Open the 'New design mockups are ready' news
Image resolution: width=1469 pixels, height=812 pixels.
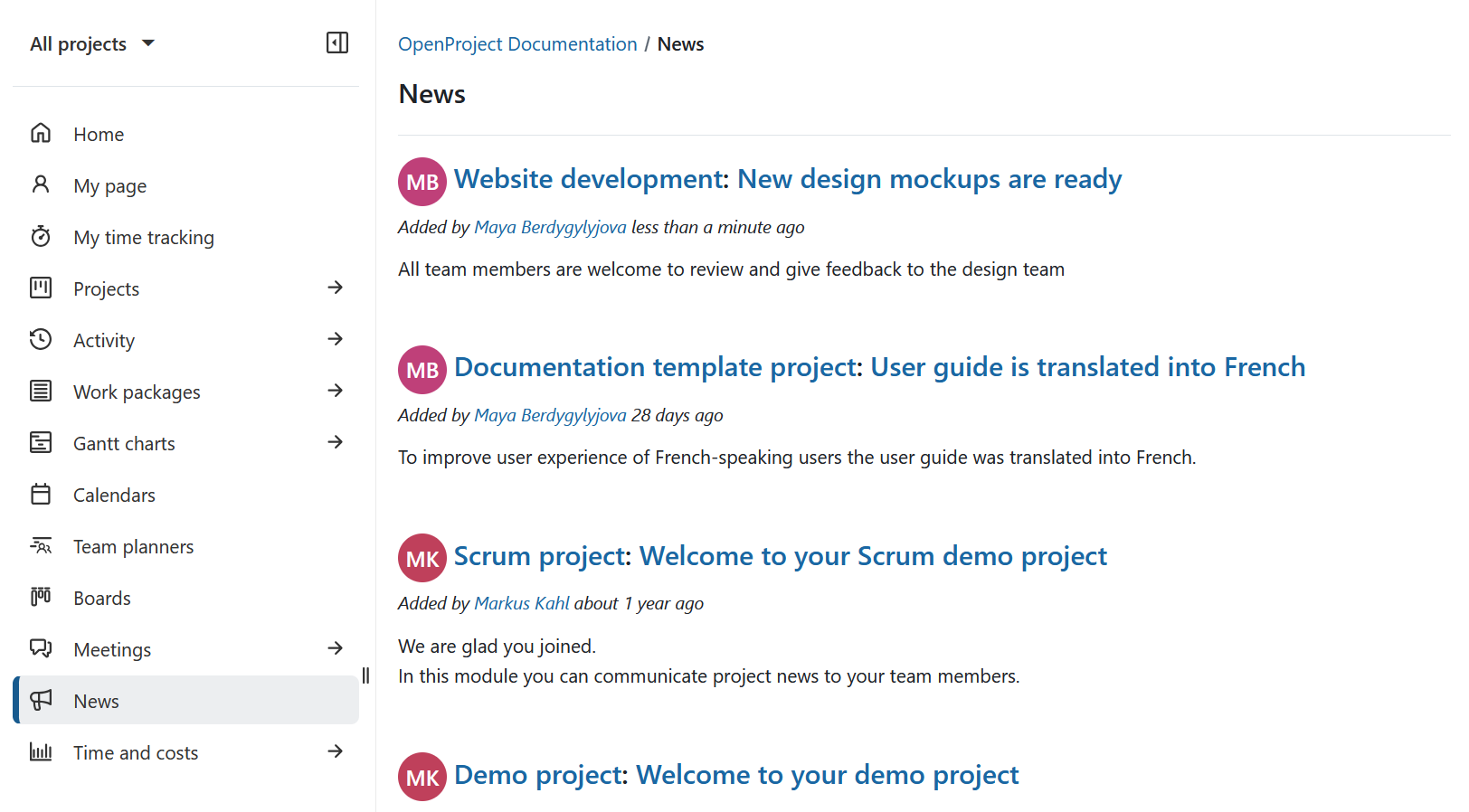click(929, 179)
